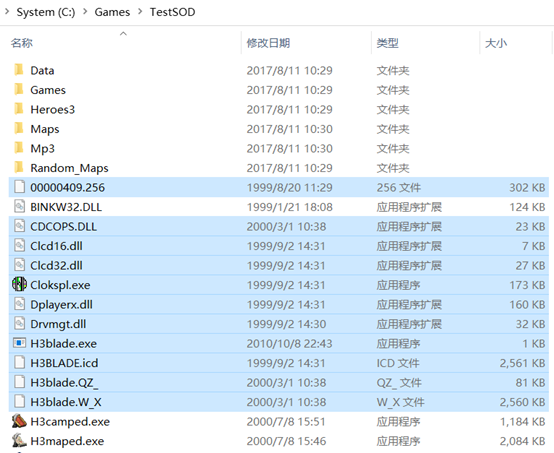Click the Clcd16.dll file icon
This screenshot has width=554, height=453.
click(x=19, y=245)
